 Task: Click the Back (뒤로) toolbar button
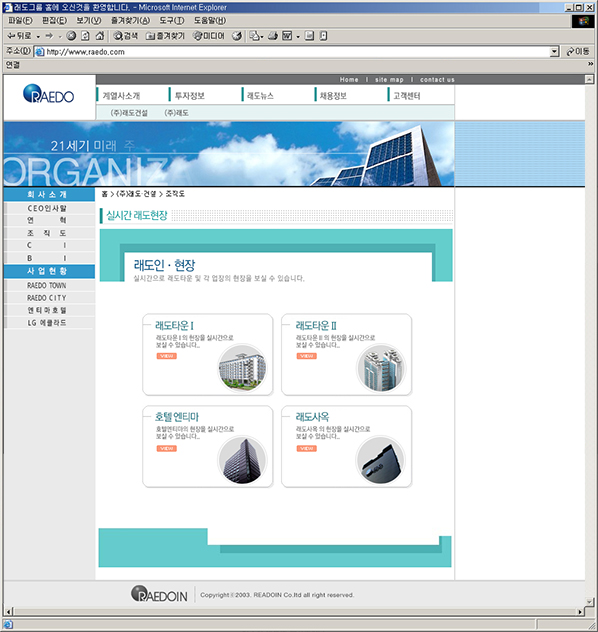(19, 36)
